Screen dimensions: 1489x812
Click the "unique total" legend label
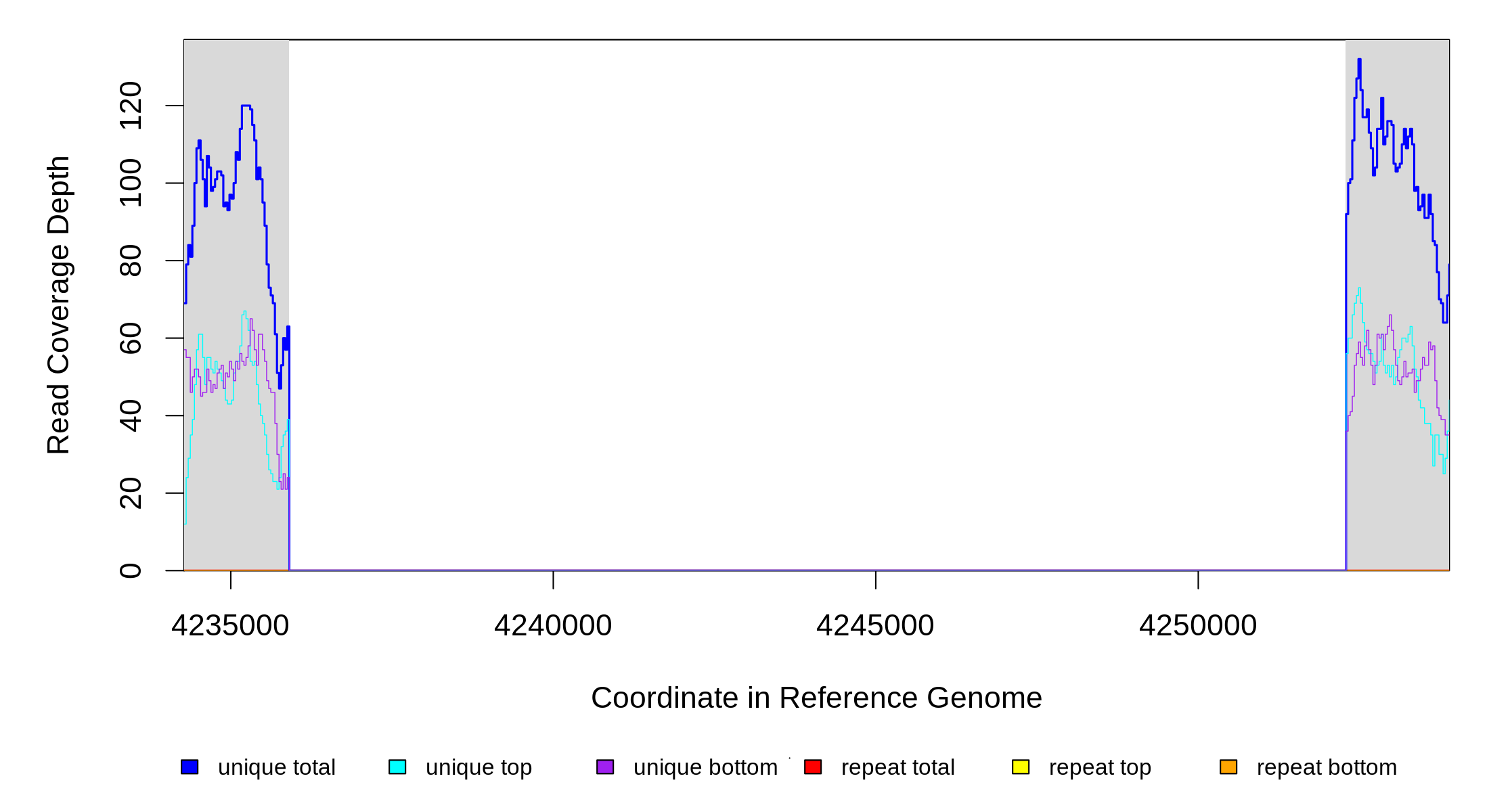276,767
